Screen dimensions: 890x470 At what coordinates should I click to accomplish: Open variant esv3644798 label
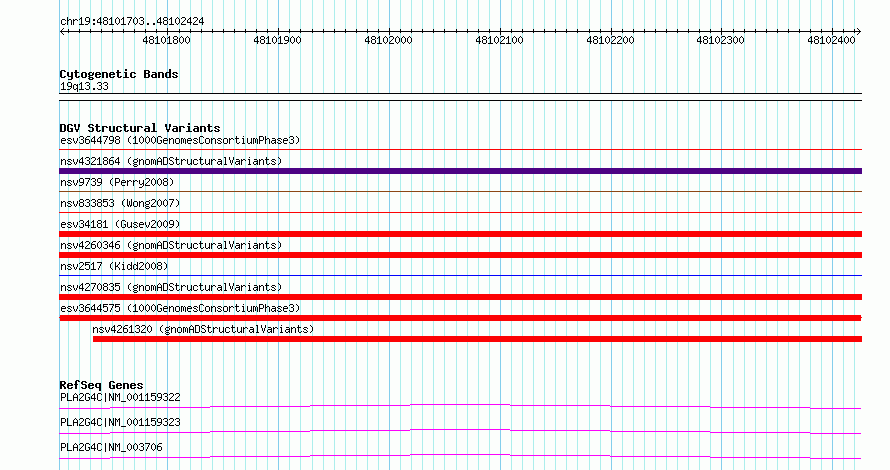point(180,140)
